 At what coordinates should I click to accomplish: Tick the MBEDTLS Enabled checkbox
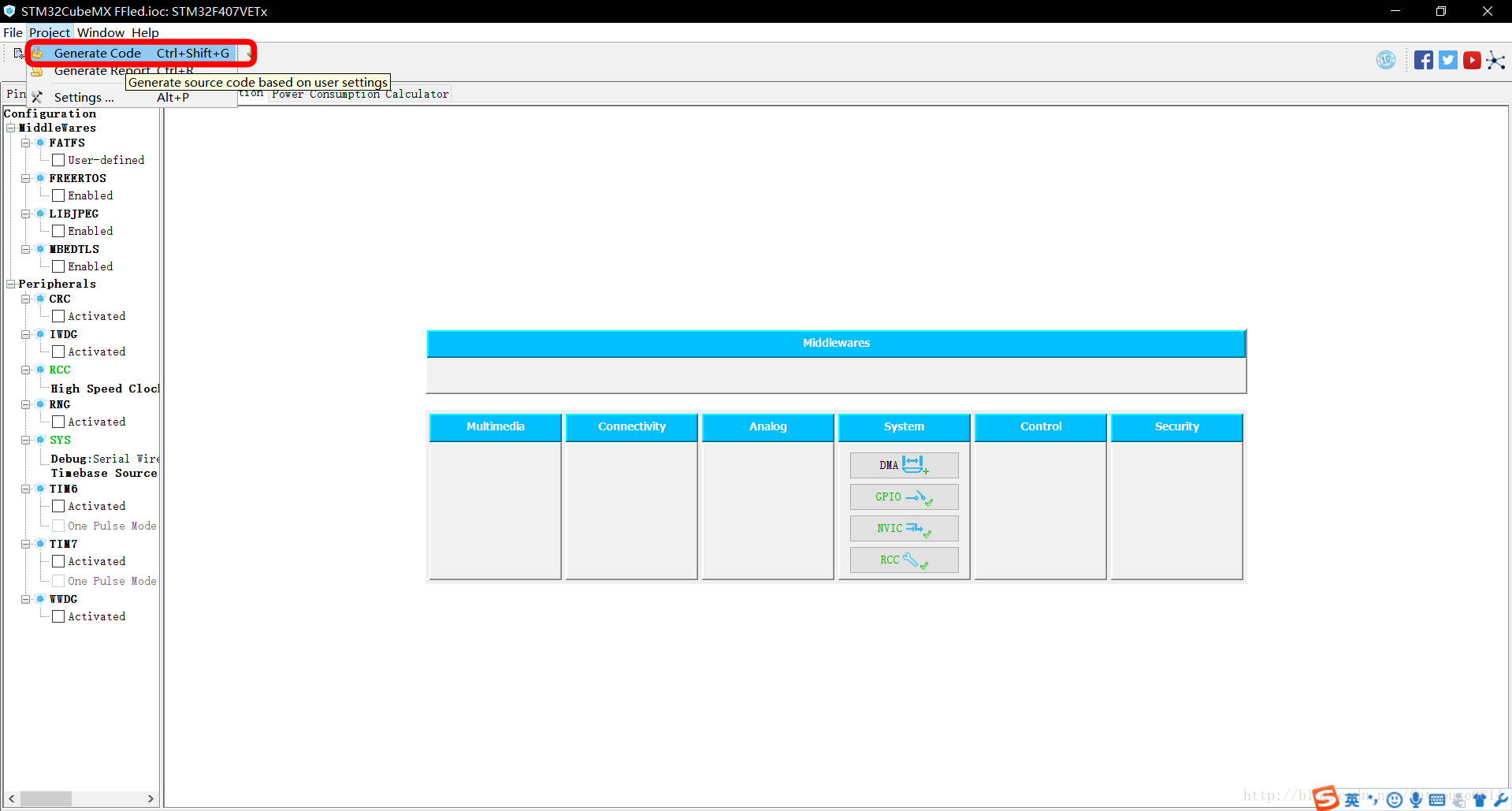(58, 266)
